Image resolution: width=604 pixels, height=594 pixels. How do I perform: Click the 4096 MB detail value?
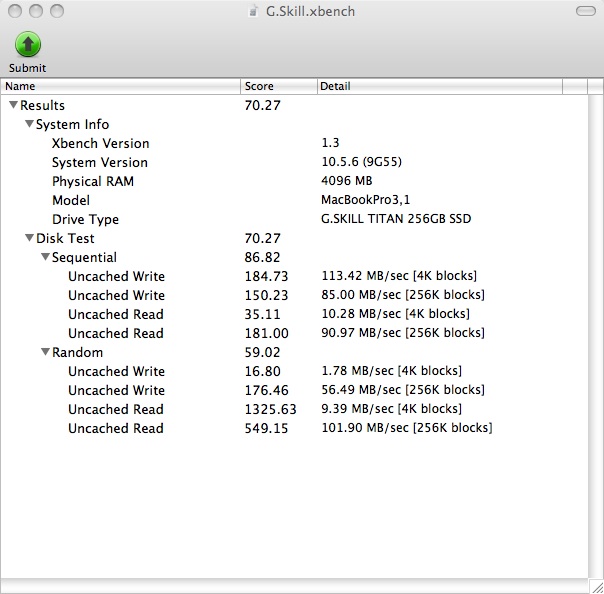pyautogui.click(x=347, y=181)
